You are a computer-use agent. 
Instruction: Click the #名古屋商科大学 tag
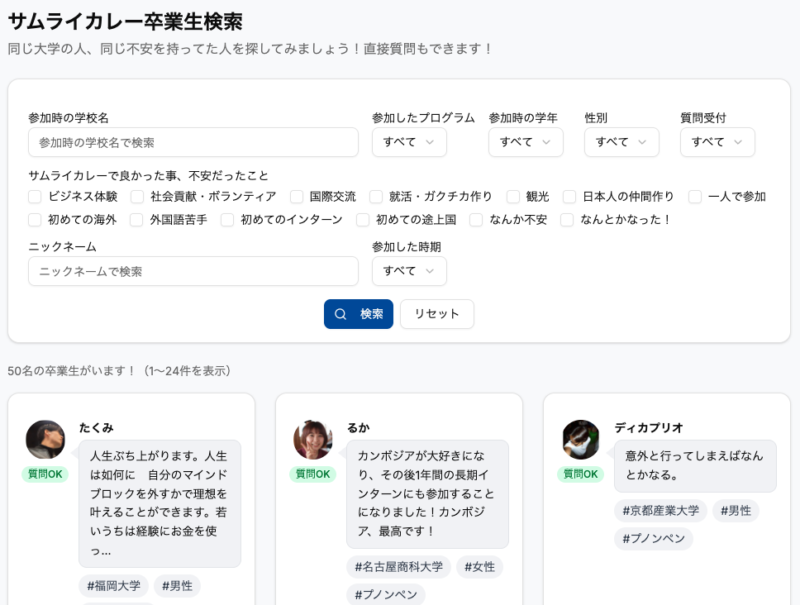pyautogui.click(x=398, y=567)
